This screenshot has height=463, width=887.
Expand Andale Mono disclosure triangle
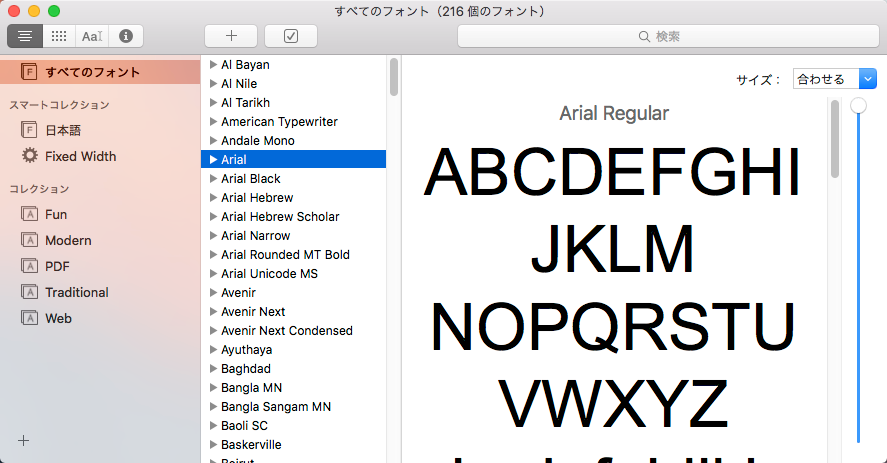coord(213,140)
